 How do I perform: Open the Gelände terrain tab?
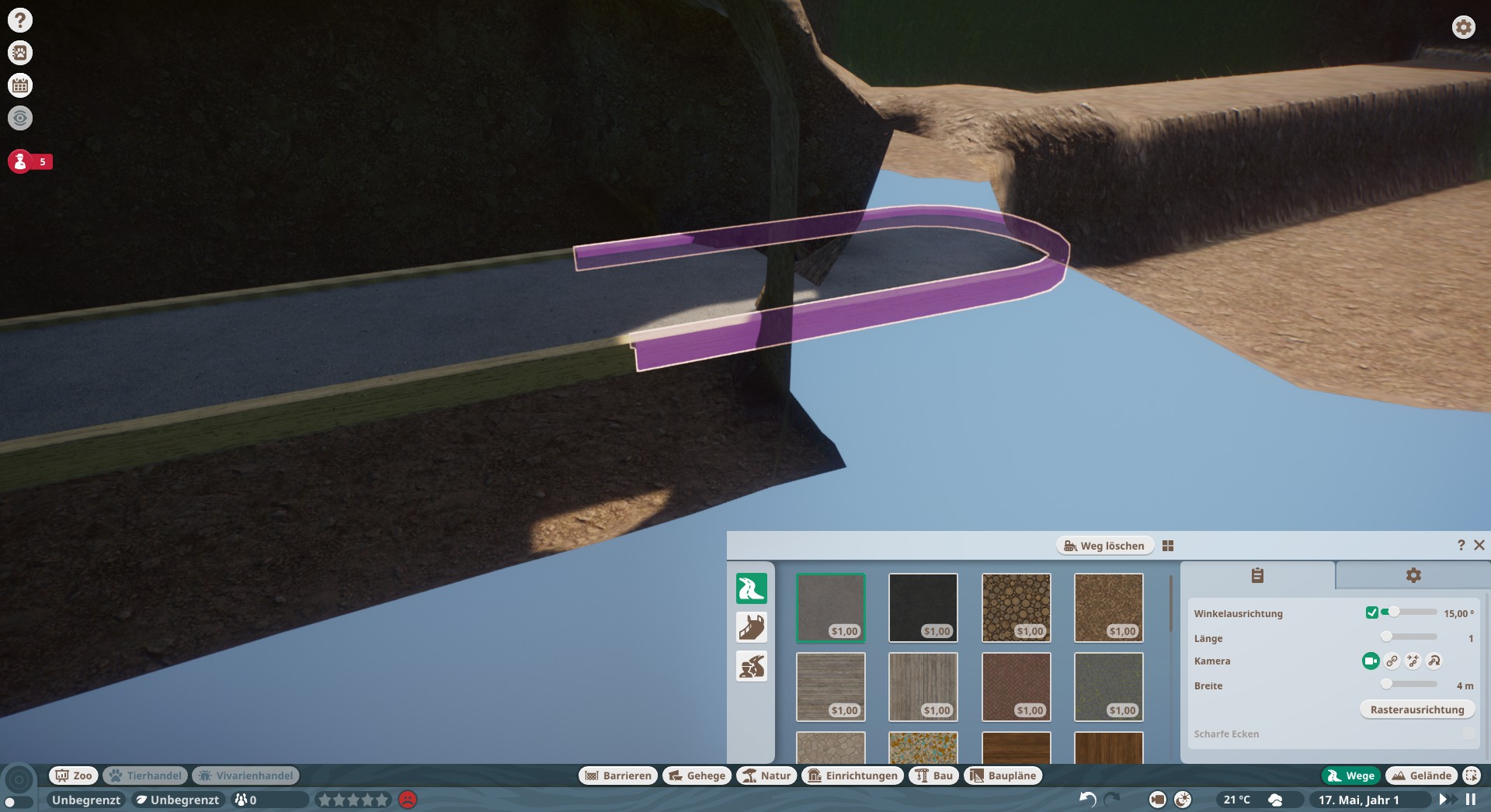click(1422, 776)
